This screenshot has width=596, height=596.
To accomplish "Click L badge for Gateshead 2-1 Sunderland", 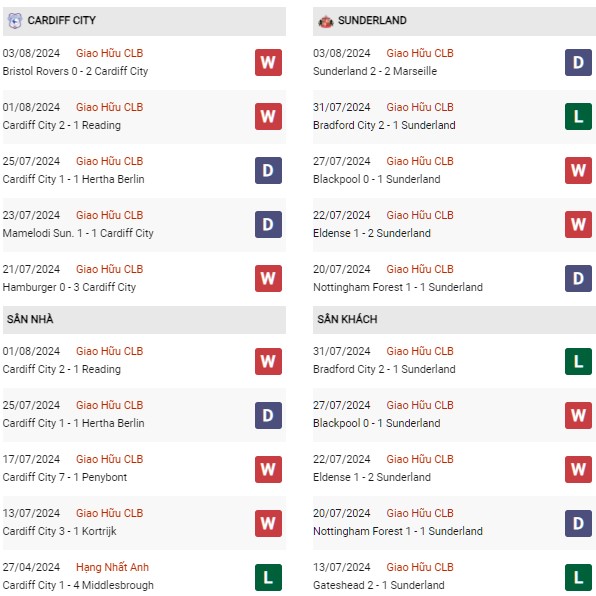I will [578, 578].
